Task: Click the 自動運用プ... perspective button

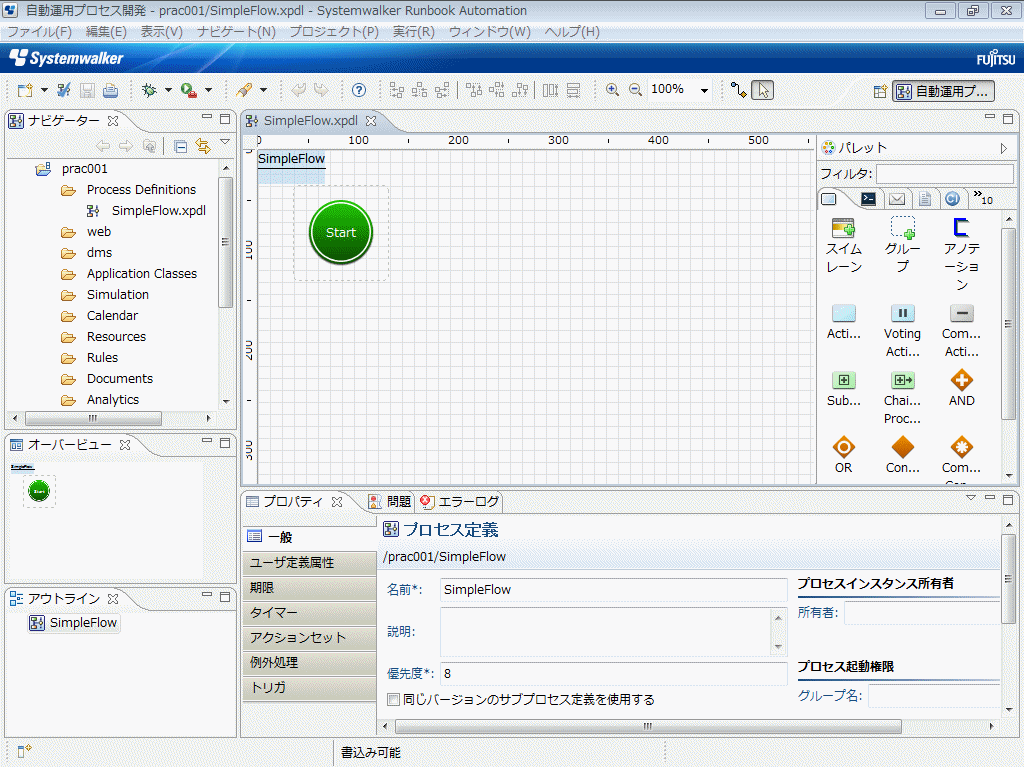Action: click(944, 91)
